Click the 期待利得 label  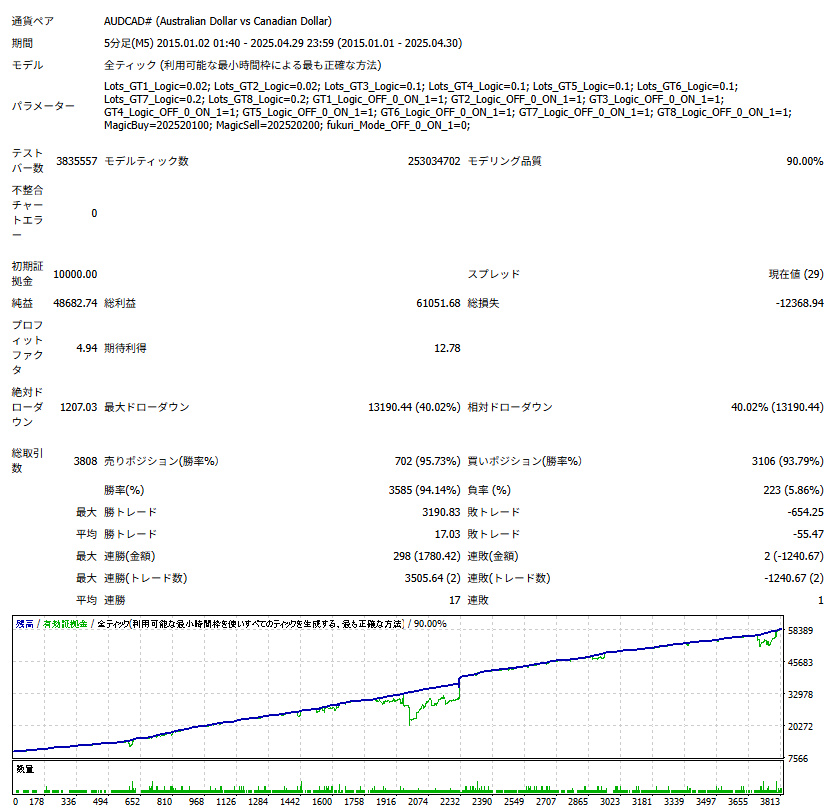click(x=125, y=348)
